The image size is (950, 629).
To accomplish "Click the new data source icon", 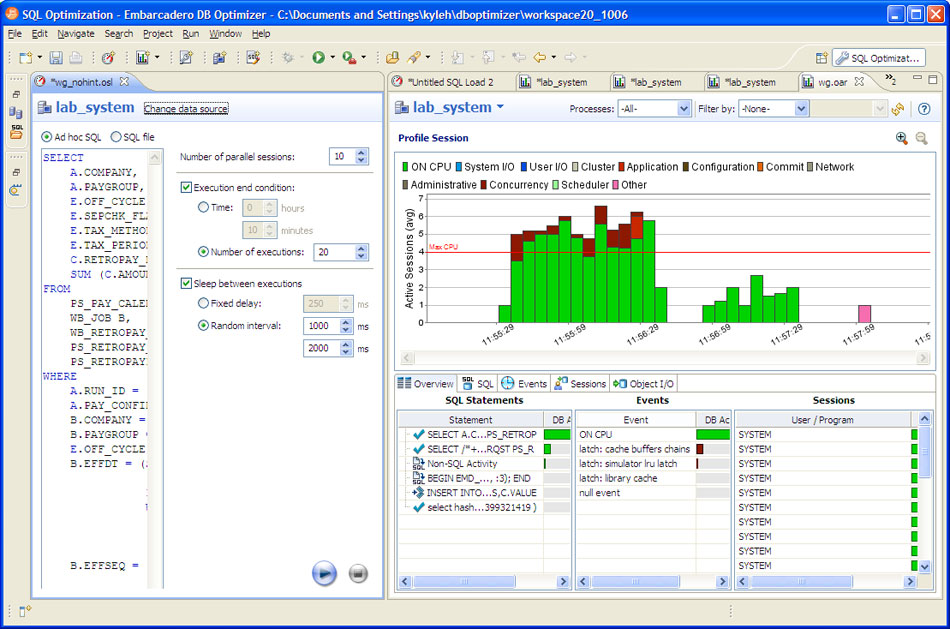I will click(219, 58).
